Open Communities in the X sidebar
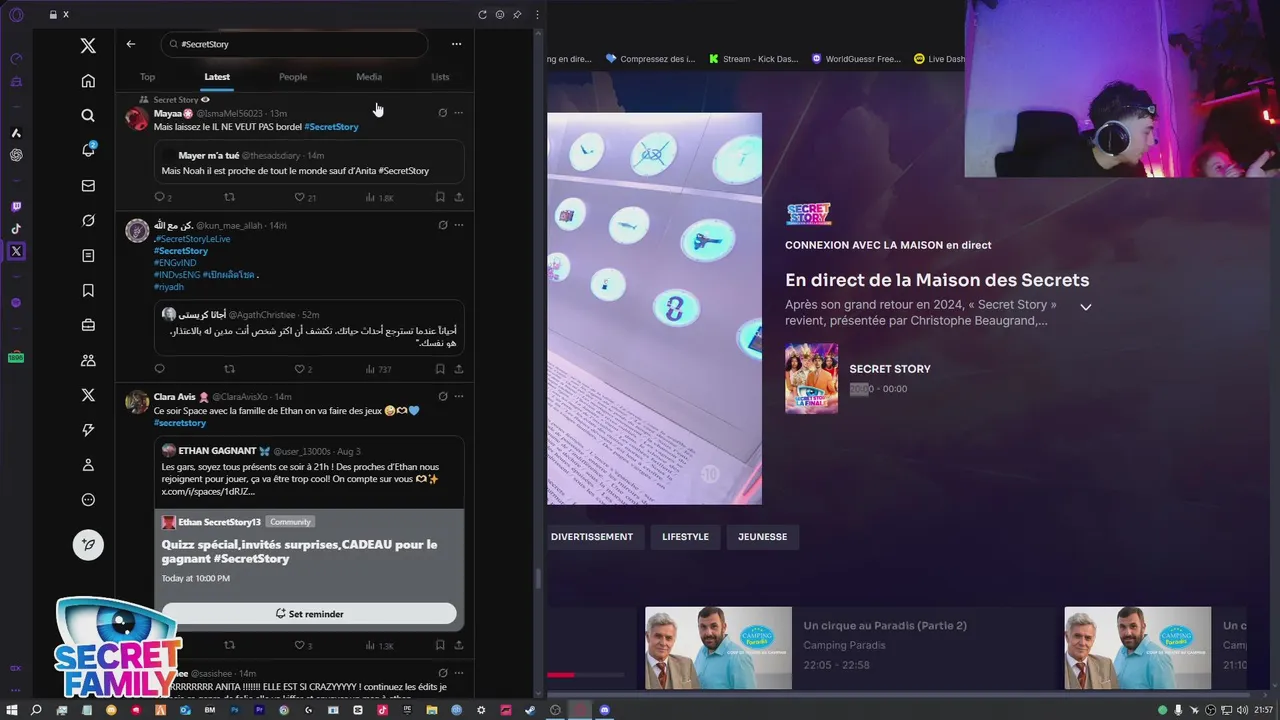This screenshot has width=1280, height=720. point(88,360)
